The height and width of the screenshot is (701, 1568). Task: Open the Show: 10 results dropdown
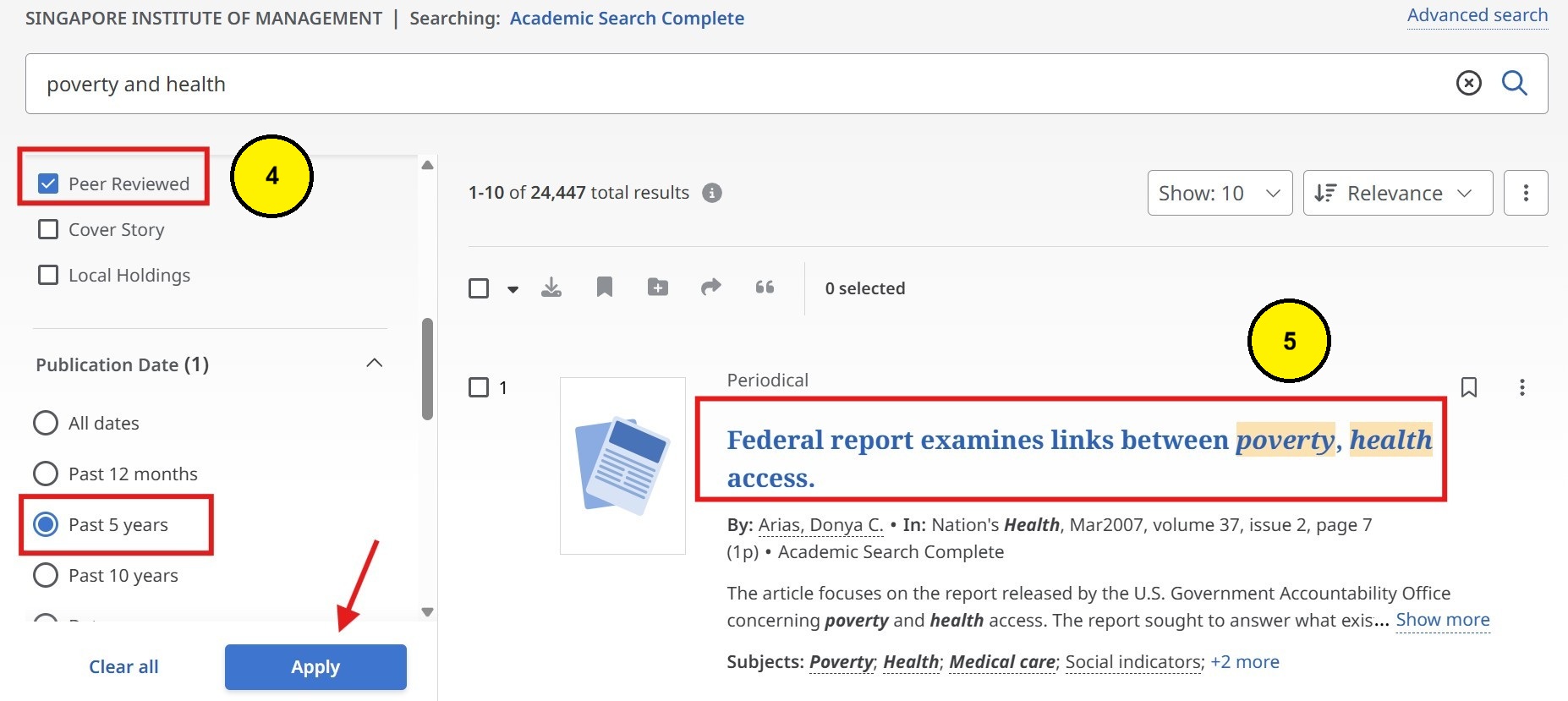[1220, 193]
